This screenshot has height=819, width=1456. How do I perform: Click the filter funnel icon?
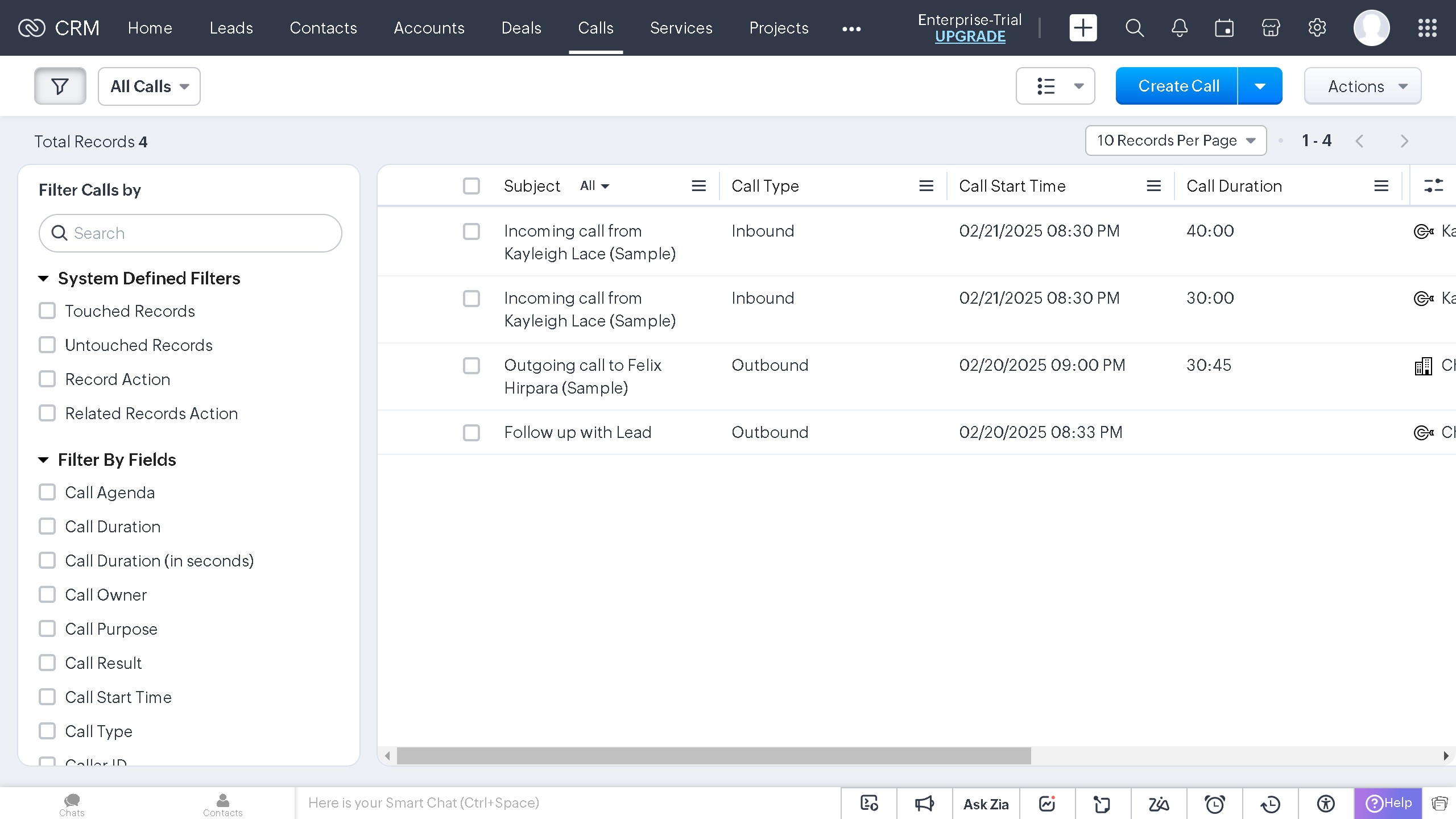click(x=60, y=86)
